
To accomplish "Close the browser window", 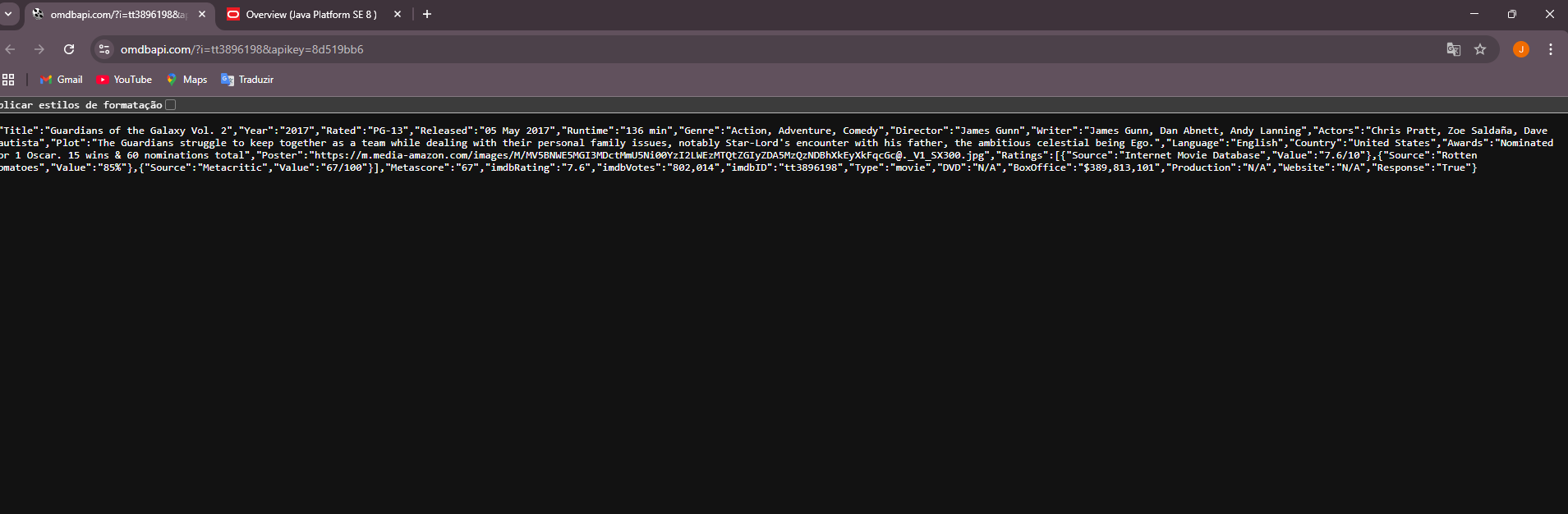I will click(x=1550, y=14).
